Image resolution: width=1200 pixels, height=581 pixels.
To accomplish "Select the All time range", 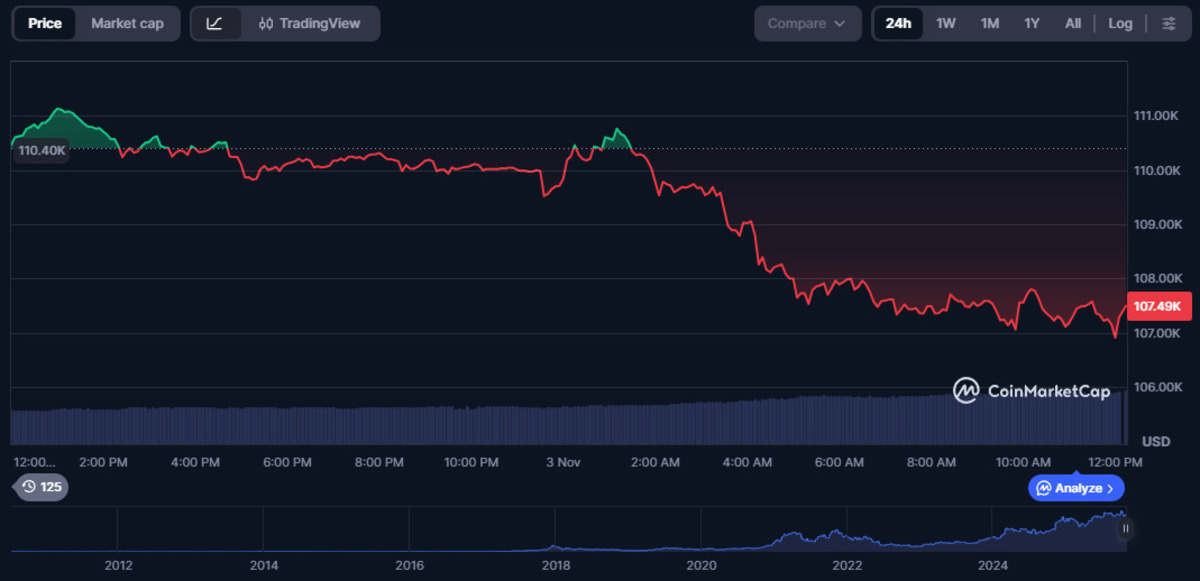I will pyautogui.click(x=1073, y=24).
